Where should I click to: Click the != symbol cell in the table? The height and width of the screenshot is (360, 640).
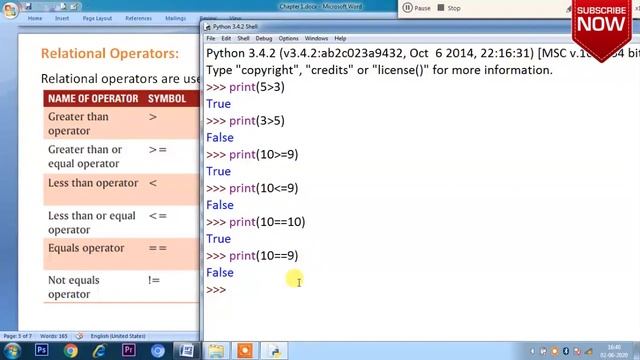pyautogui.click(x=154, y=280)
